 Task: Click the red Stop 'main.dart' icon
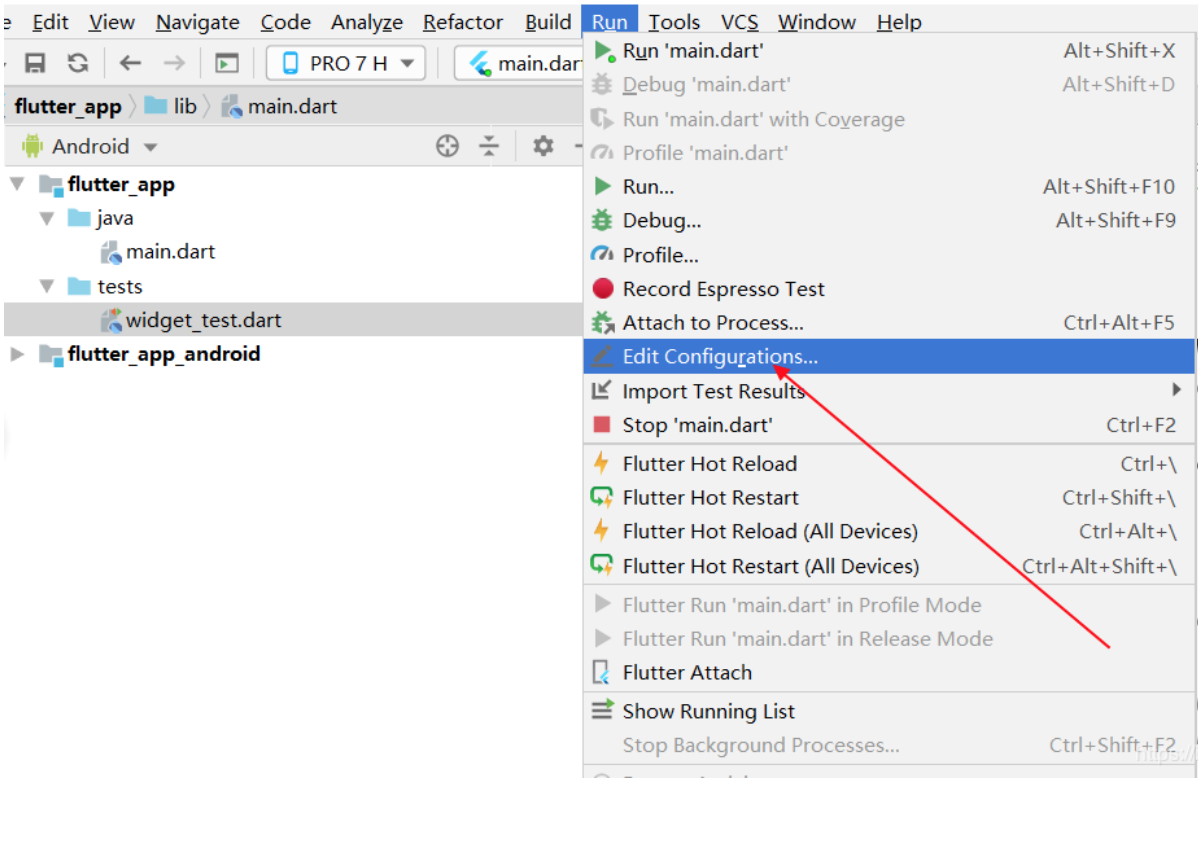coord(602,424)
